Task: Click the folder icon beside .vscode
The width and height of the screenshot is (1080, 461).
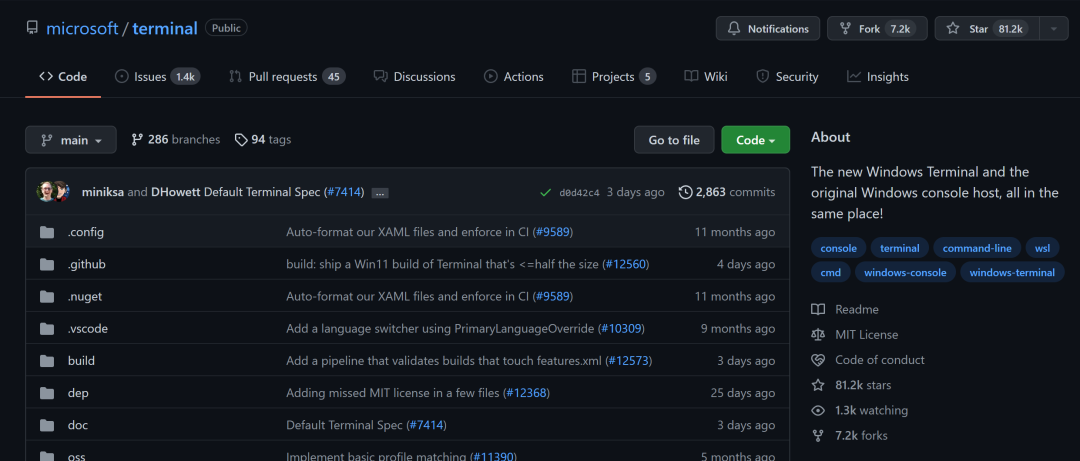Action: click(x=47, y=329)
